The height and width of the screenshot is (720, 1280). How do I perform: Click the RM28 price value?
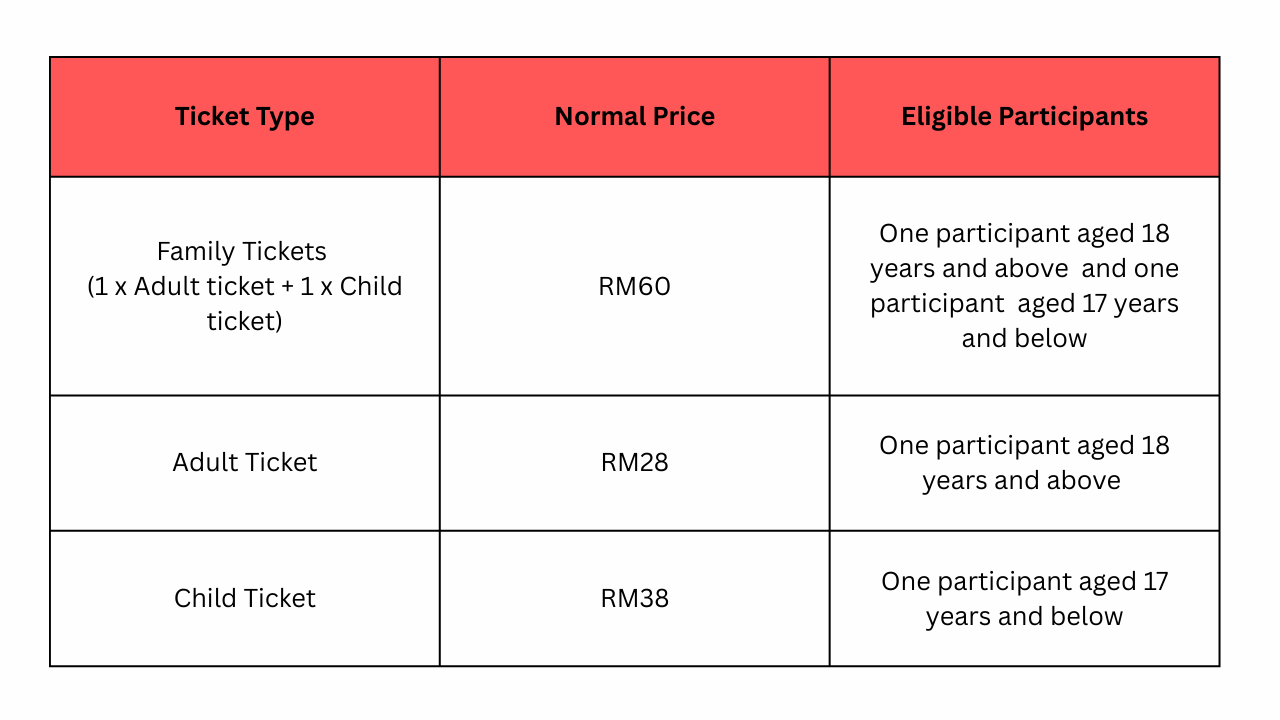click(x=635, y=463)
